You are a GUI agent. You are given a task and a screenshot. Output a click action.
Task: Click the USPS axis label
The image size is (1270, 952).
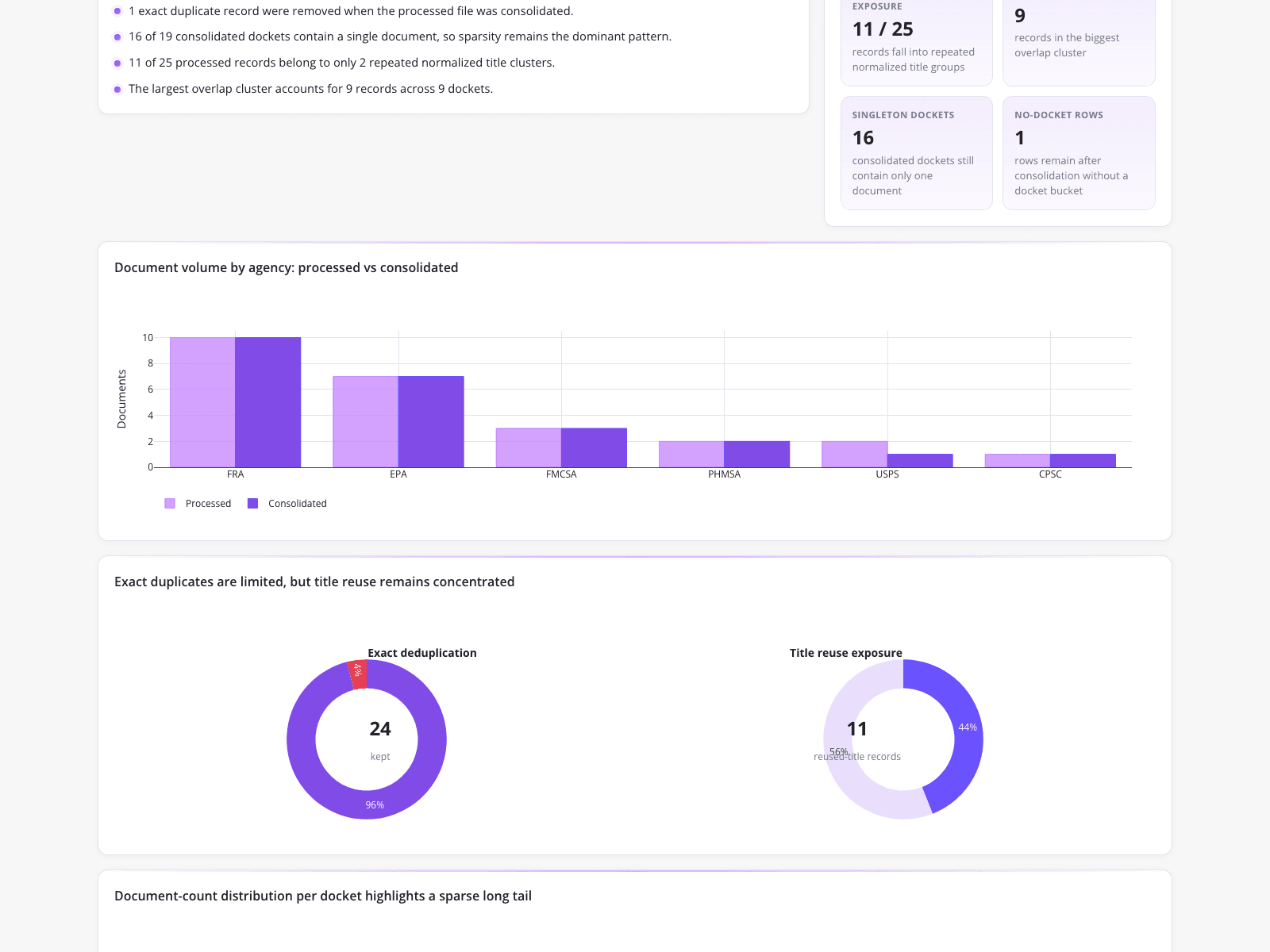[887, 474]
